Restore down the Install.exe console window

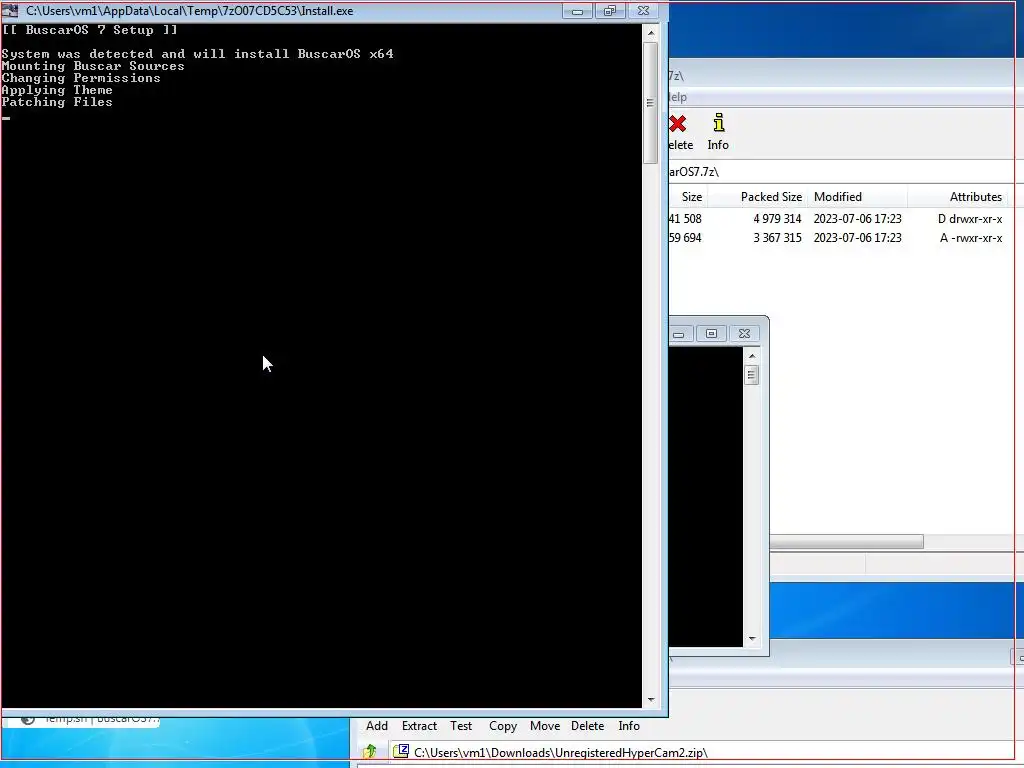tap(609, 11)
